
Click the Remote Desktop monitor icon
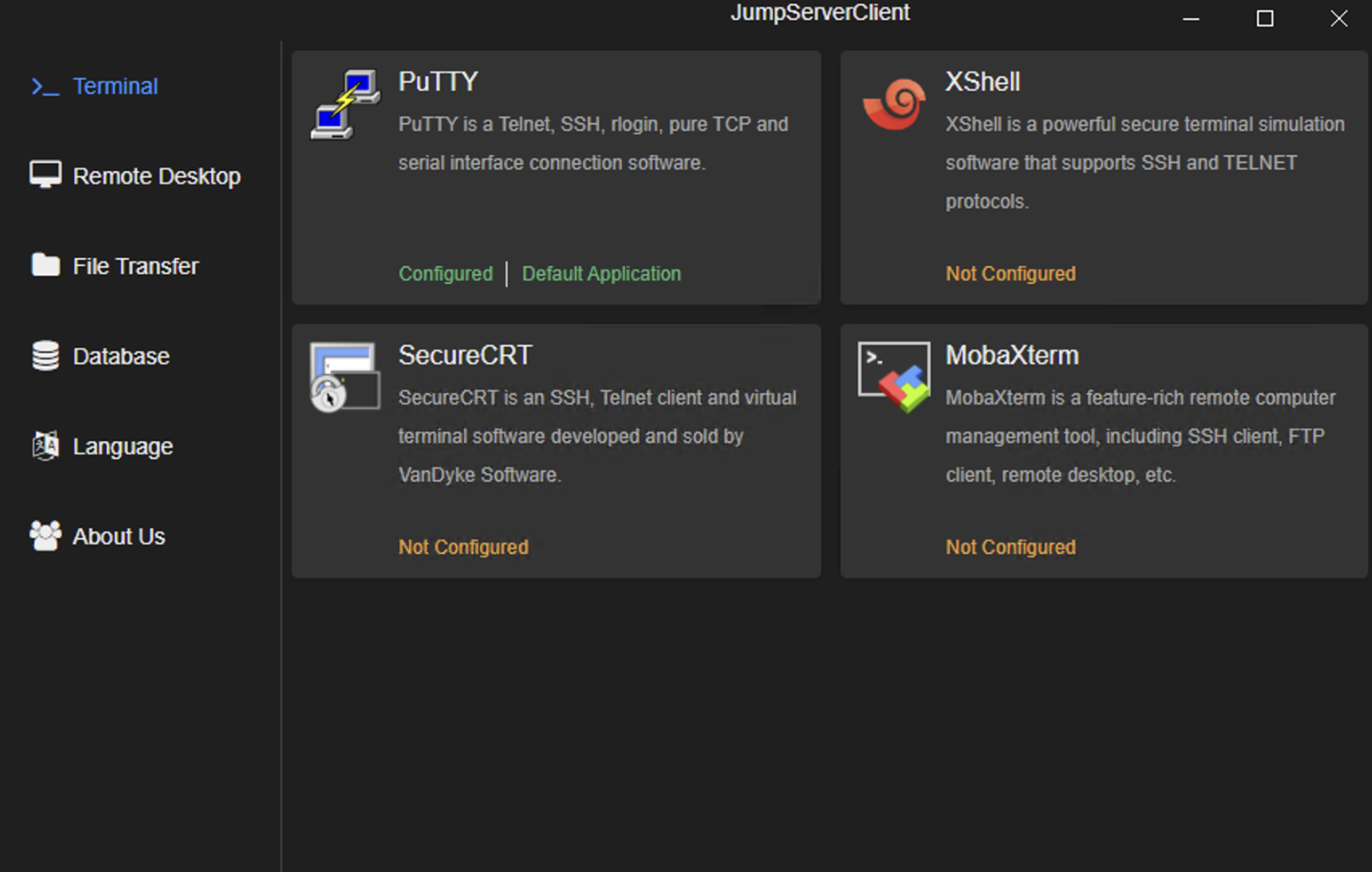[45, 175]
